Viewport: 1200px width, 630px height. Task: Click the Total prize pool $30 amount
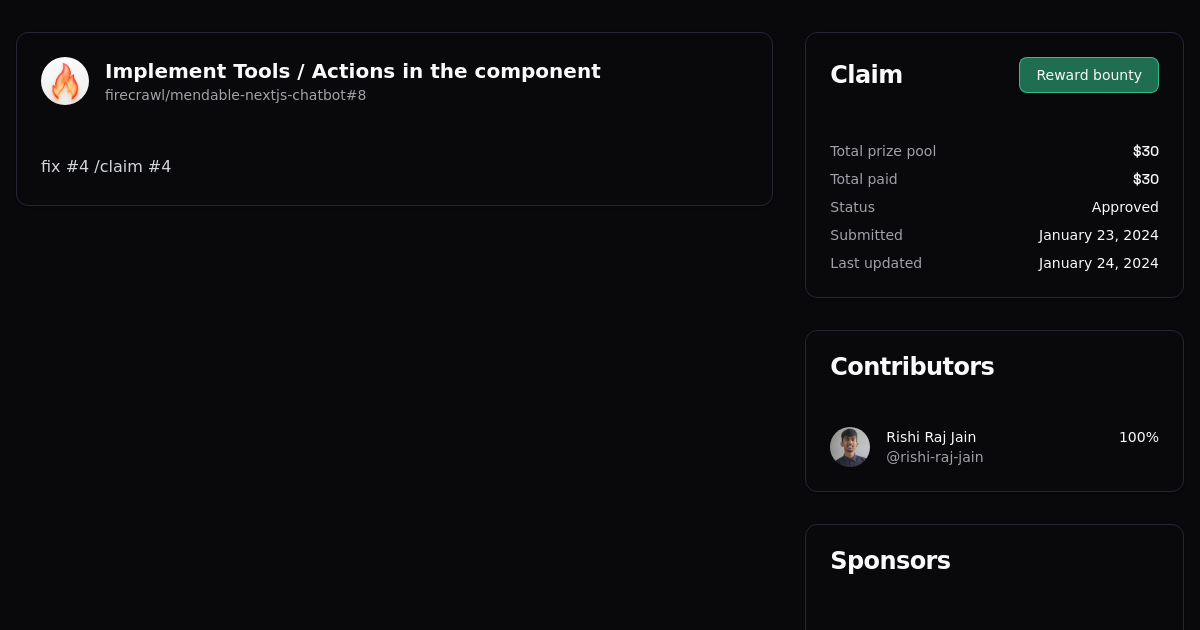1146,151
